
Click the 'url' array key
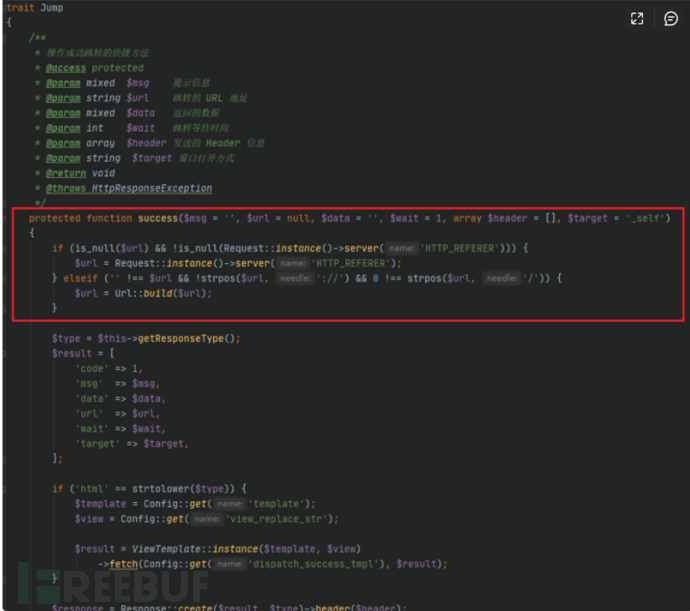89,414
